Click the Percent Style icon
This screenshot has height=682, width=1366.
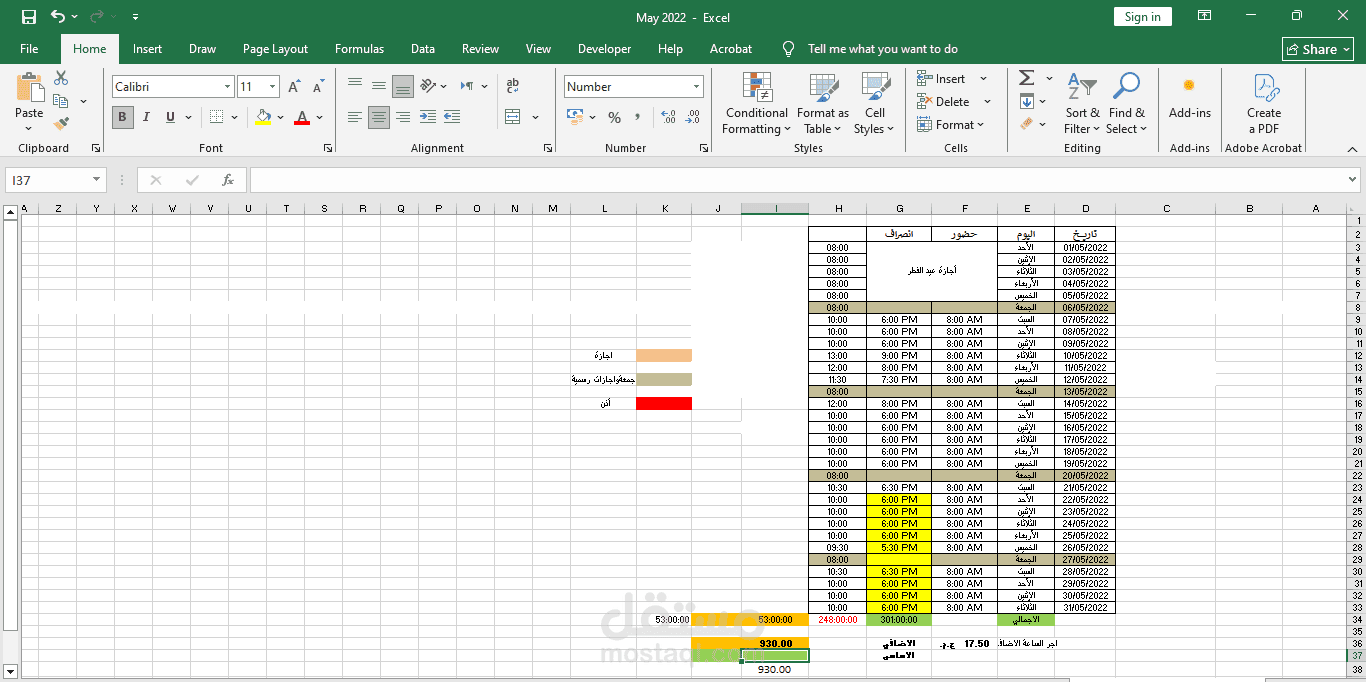tap(614, 117)
